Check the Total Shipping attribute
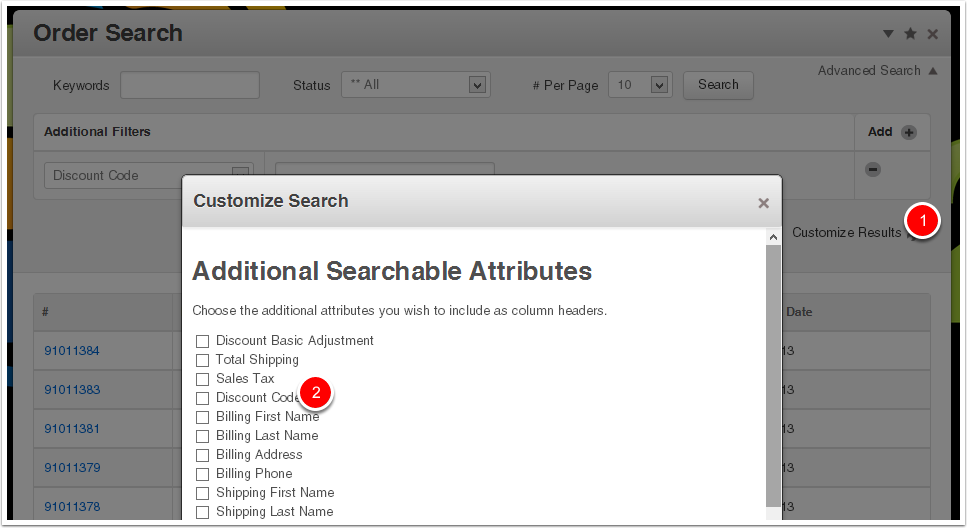 (x=203, y=360)
